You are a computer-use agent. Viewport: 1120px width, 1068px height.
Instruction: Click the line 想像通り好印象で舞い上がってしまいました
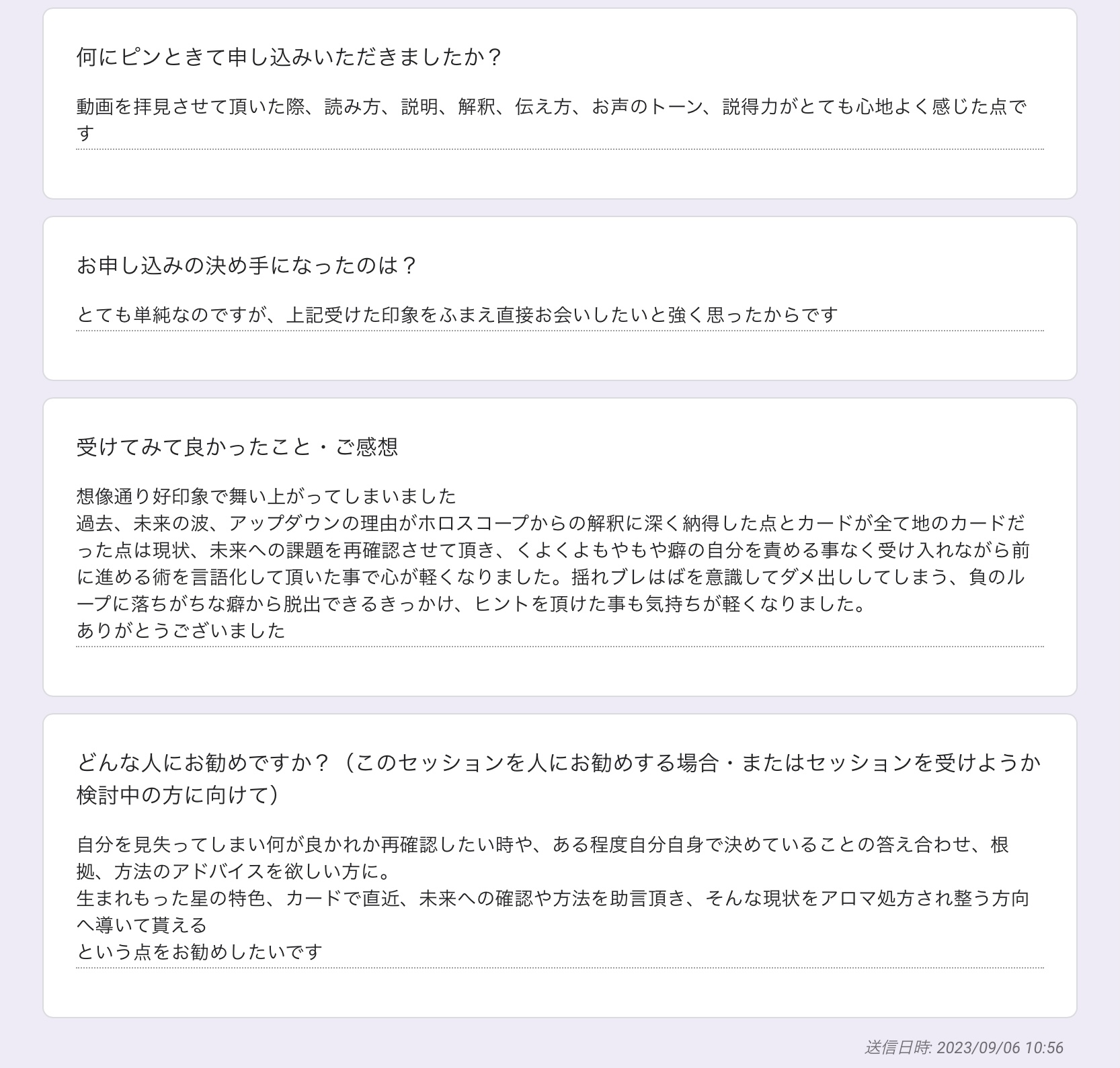[x=266, y=497]
